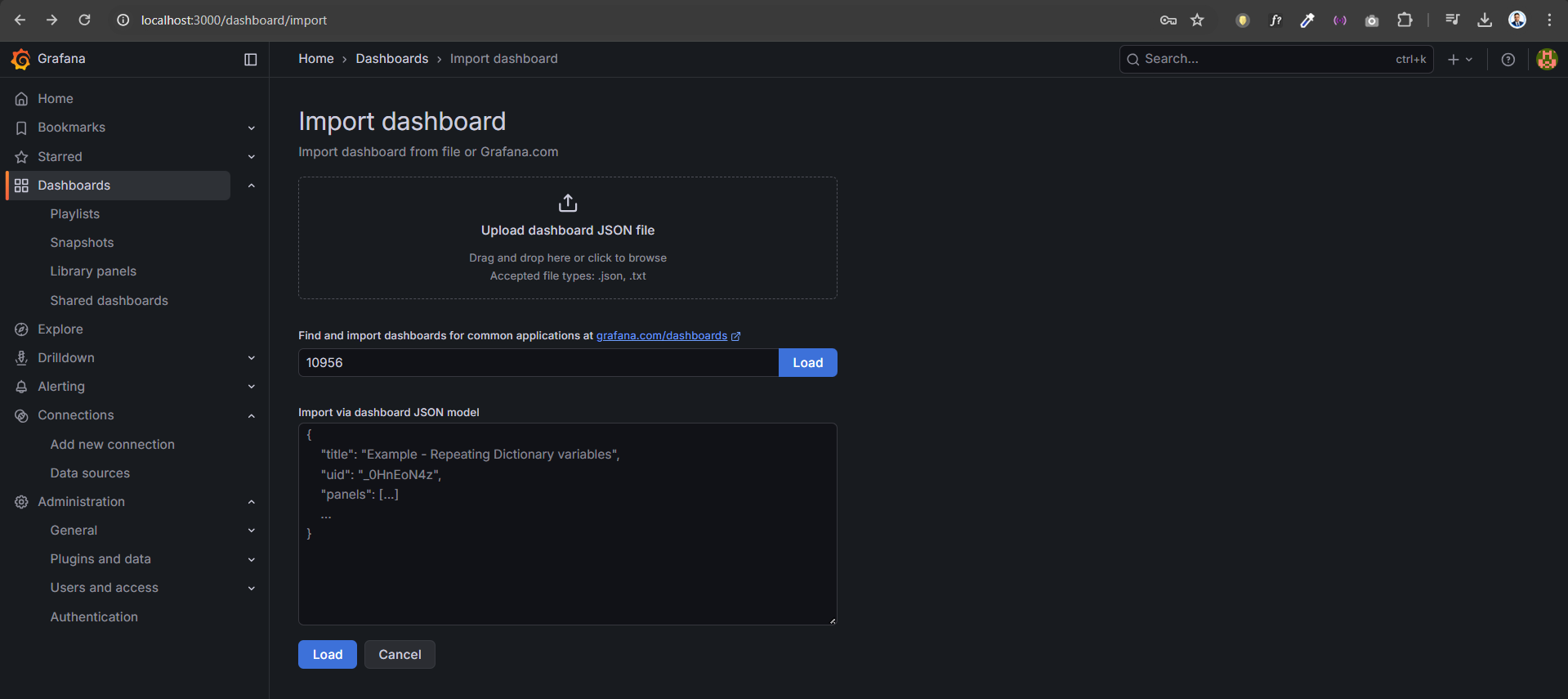This screenshot has width=1568, height=699.
Task: Open Playlists in the sidebar
Action: 75,214
